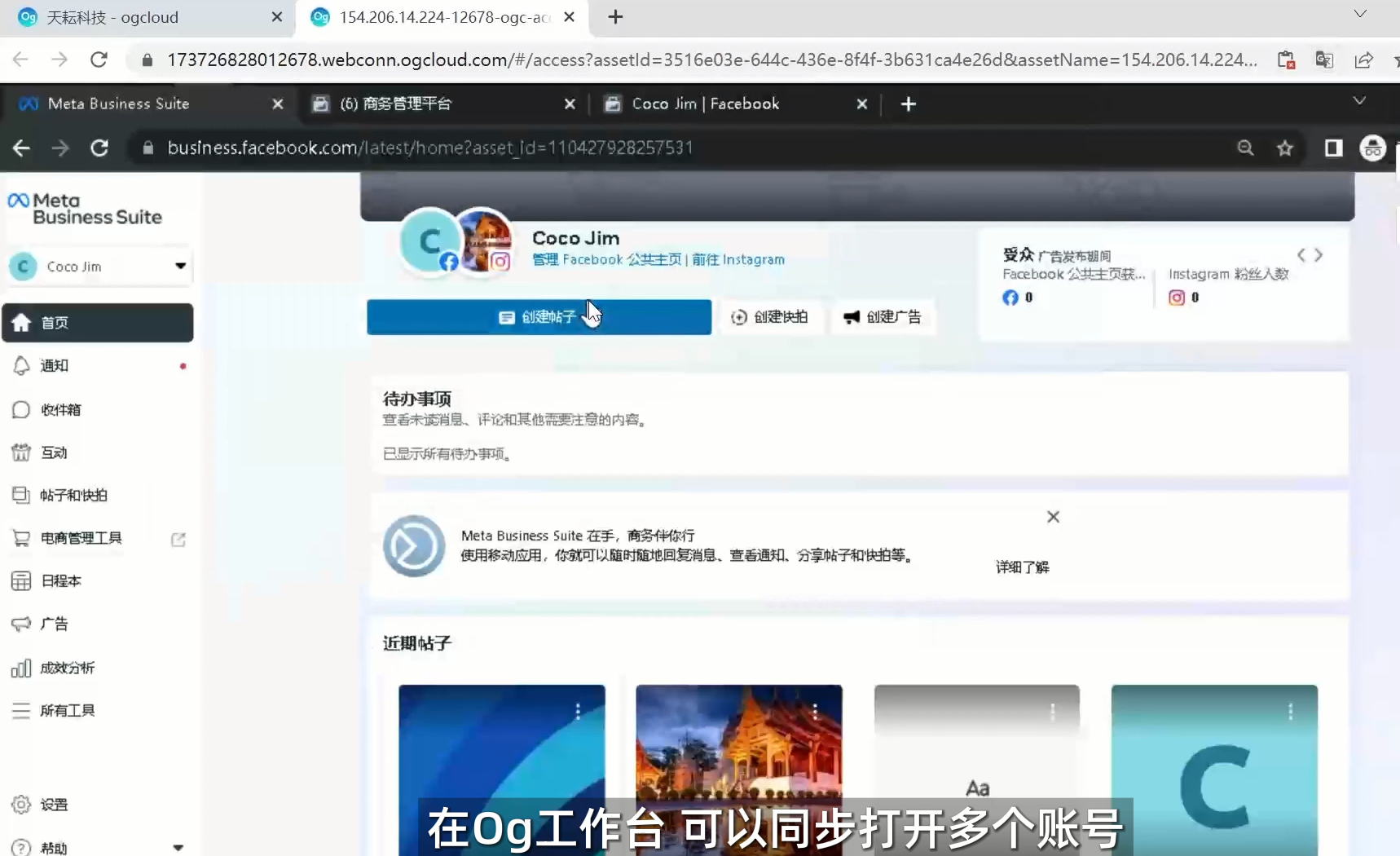The width and height of the screenshot is (1400, 856).
Task: Open the 前往 Instagram link
Action: pyautogui.click(x=738, y=259)
